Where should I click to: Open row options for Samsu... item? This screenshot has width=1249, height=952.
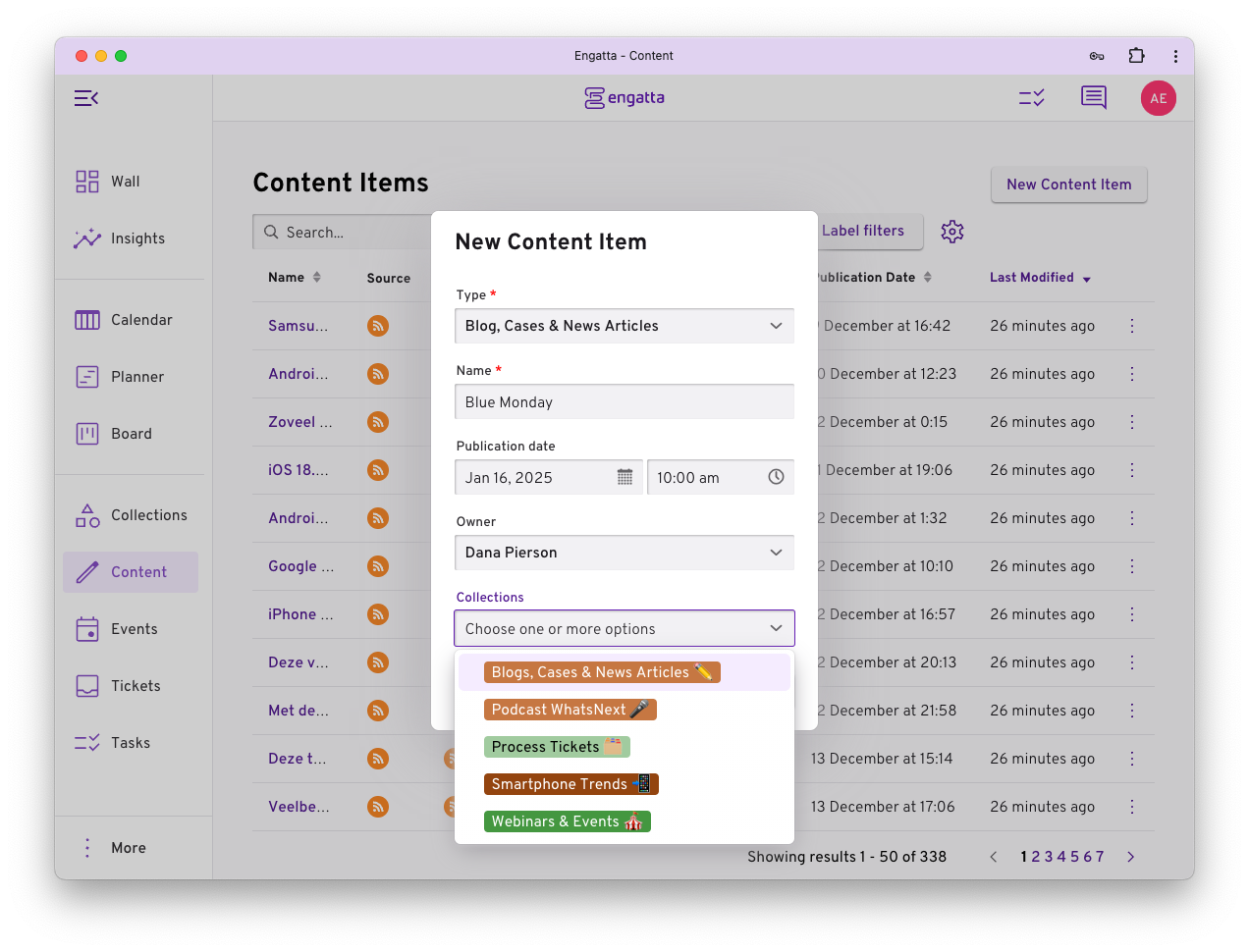[x=1132, y=326]
